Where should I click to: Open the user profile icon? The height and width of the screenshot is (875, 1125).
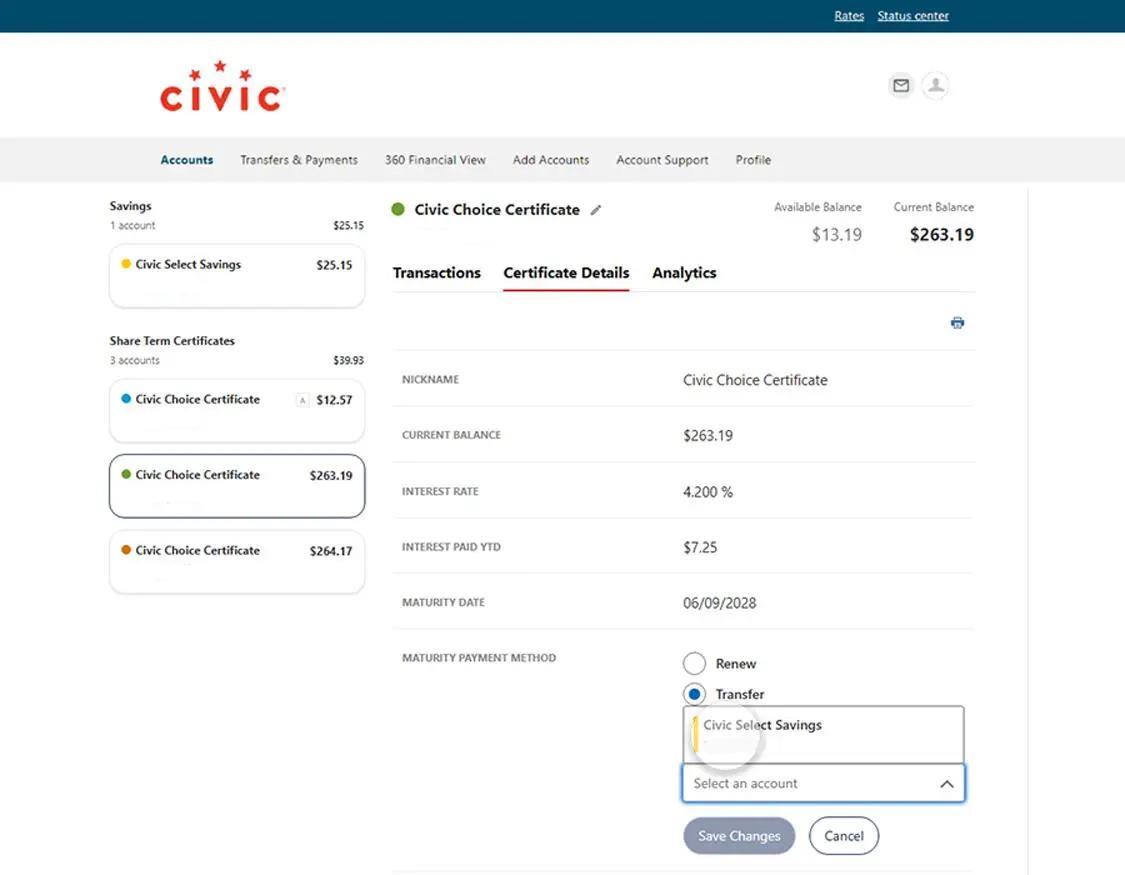[935, 86]
